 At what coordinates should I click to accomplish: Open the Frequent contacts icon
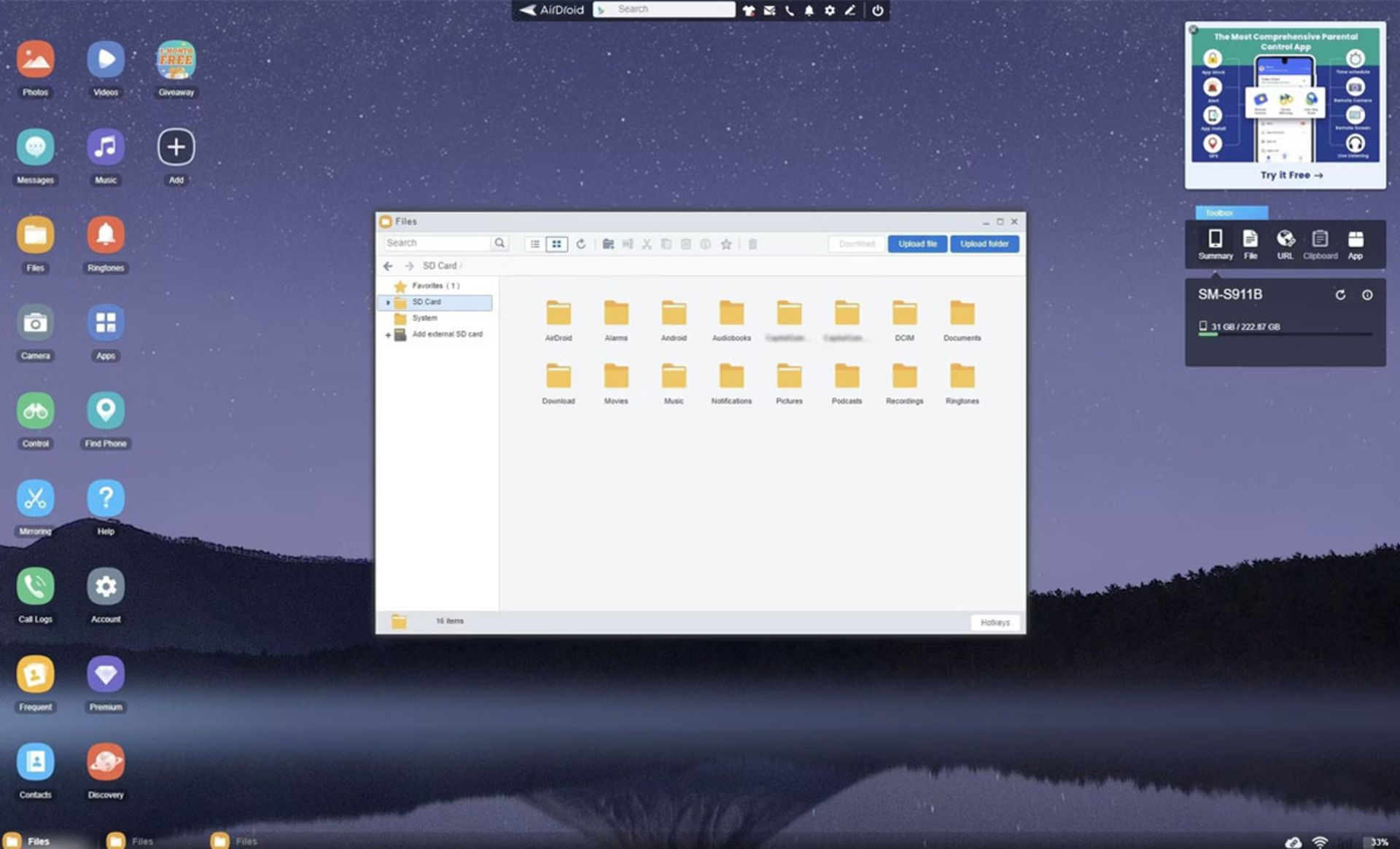click(35, 674)
